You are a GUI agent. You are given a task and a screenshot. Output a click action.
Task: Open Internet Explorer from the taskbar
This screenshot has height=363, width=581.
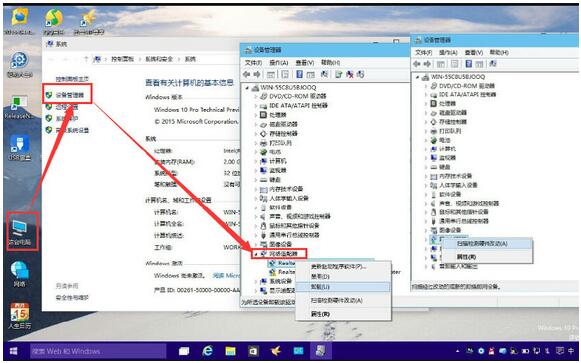point(208,351)
